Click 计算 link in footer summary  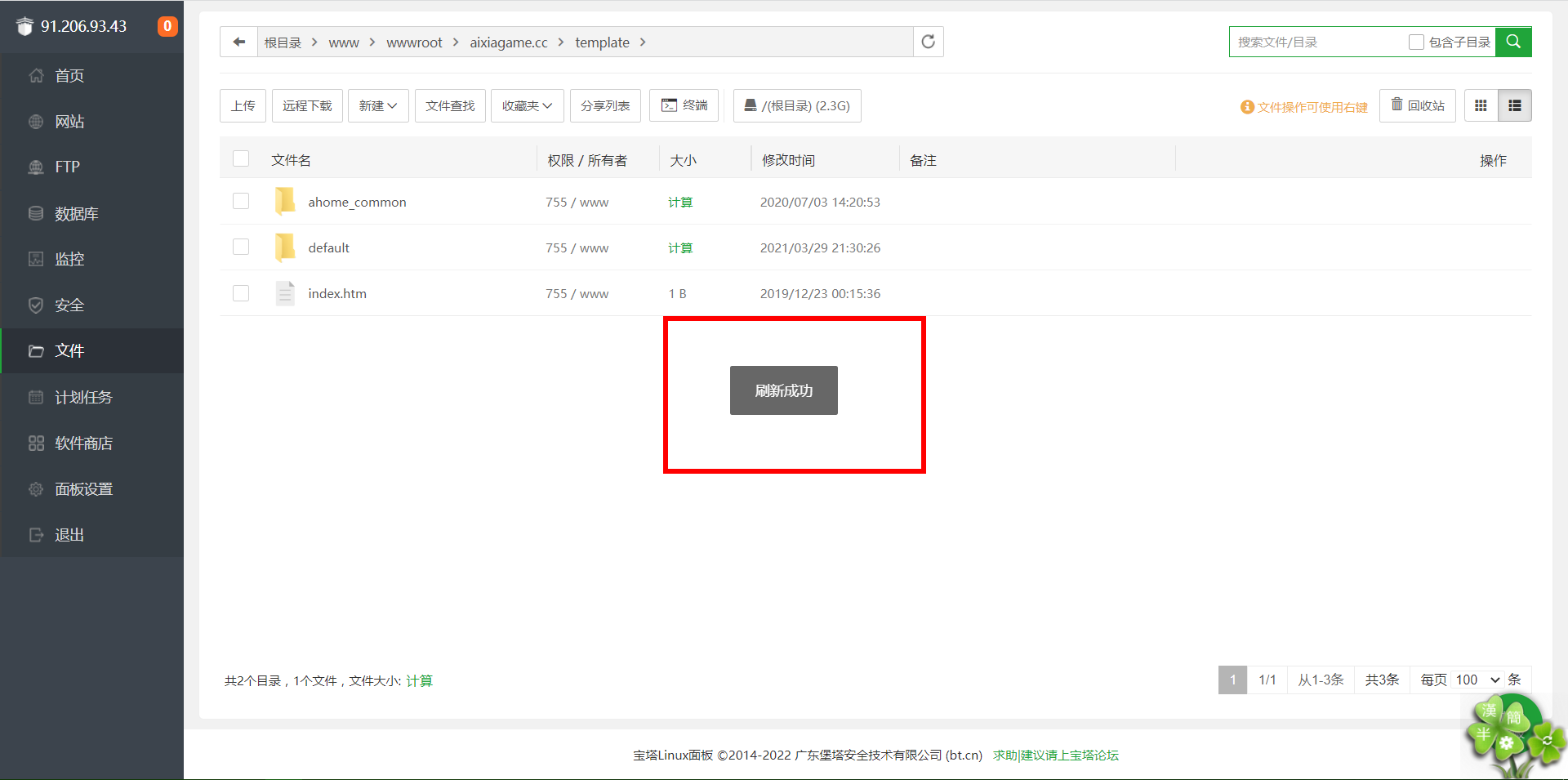(419, 680)
